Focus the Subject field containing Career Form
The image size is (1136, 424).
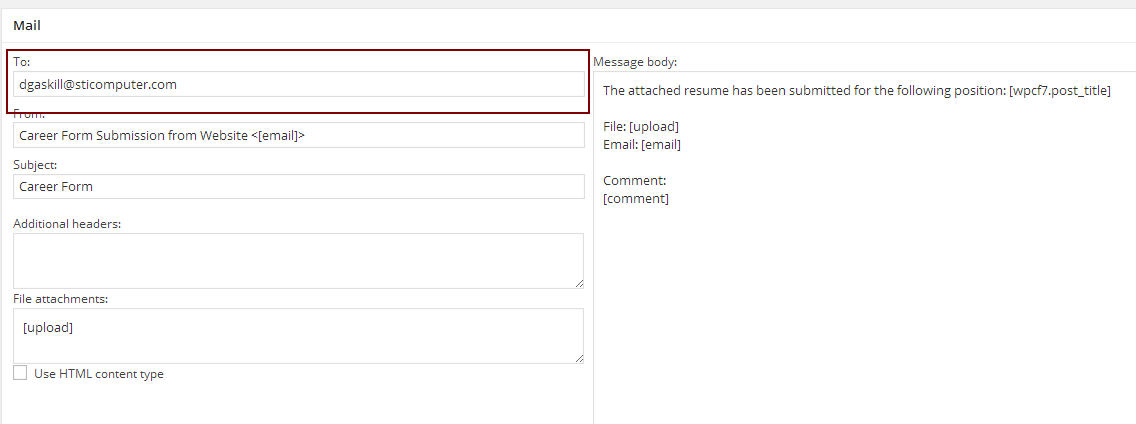tap(298, 187)
